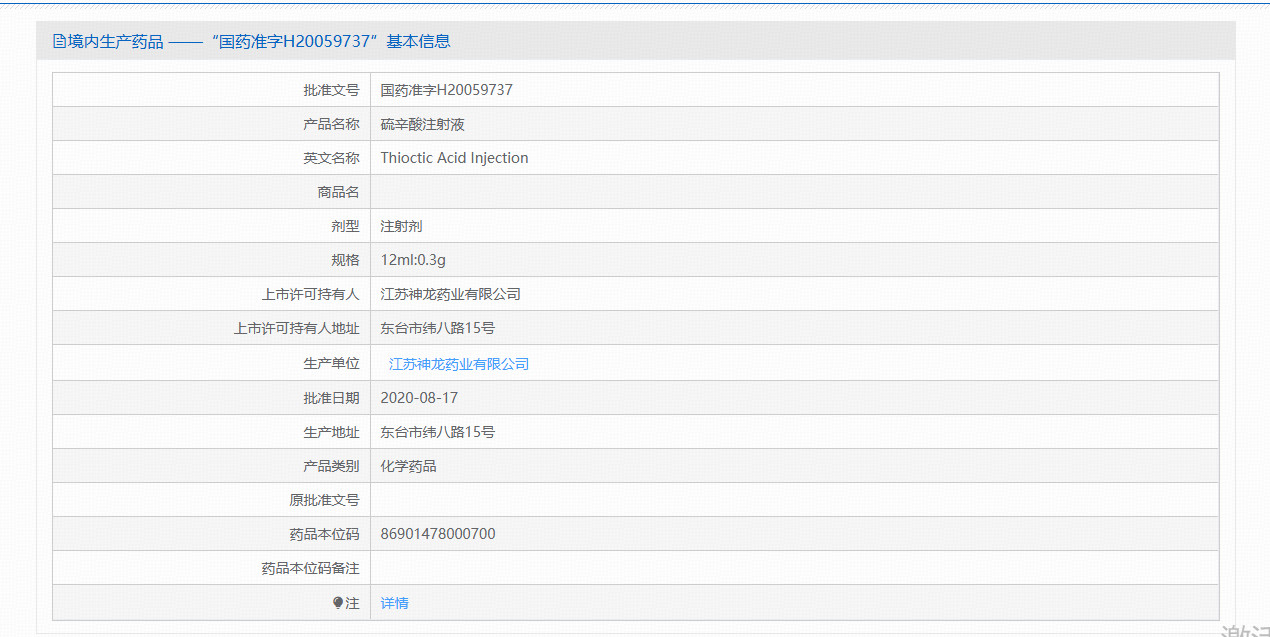
Task: Click the 商品名 row label
Action: click(x=338, y=192)
